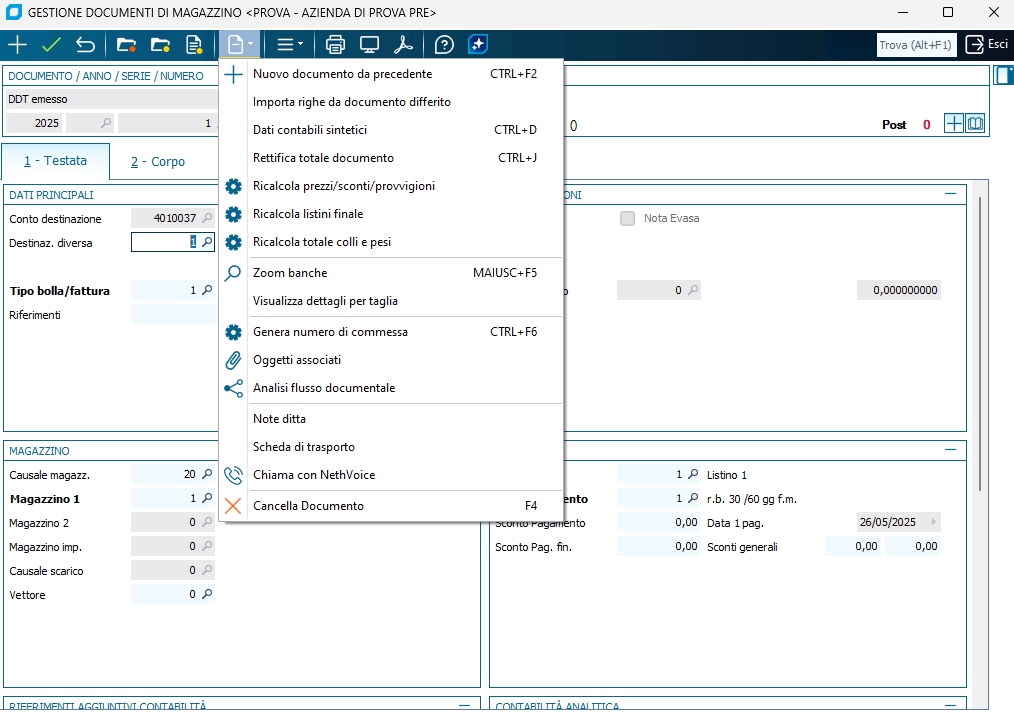The width and height of the screenshot is (1014, 712).
Task: Select 'Ricalcola listini finale' menu entry
Action: pos(307,214)
